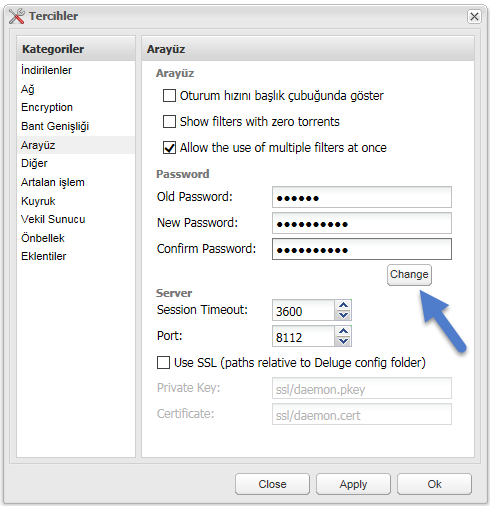Click the Apply button

coord(353,484)
